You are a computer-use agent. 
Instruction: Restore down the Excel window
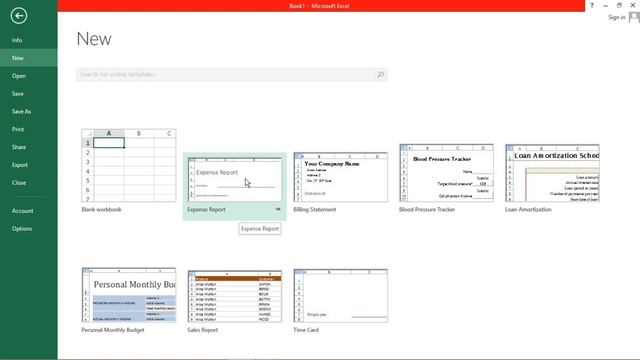619,5
